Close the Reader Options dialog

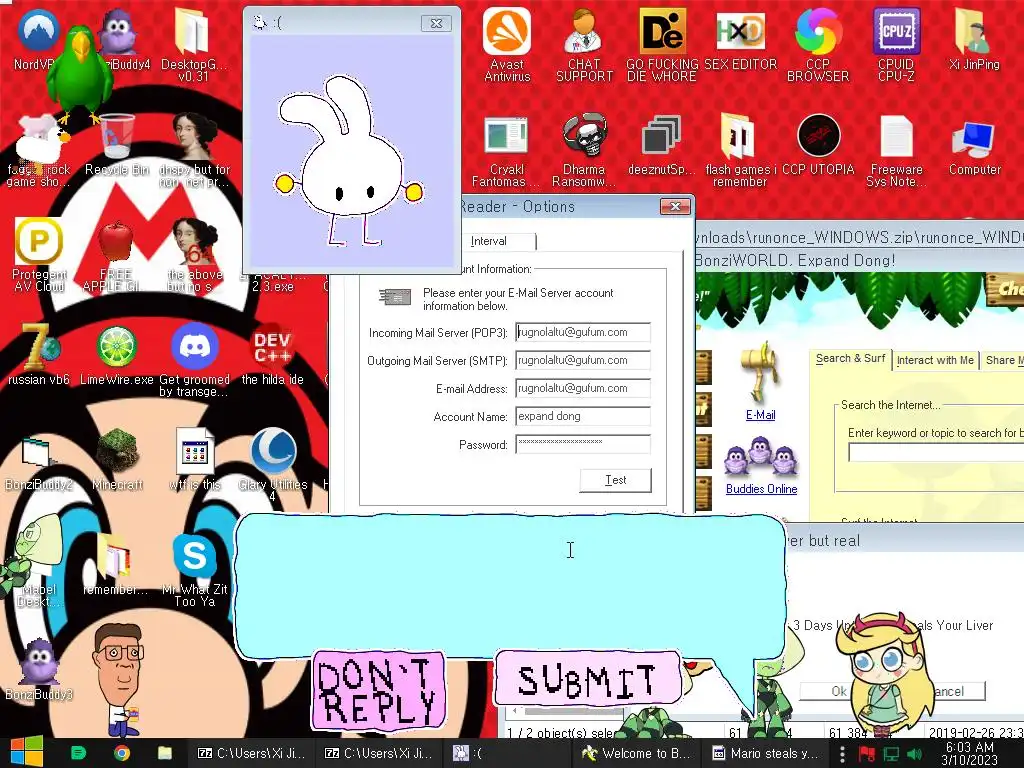coord(675,206)
